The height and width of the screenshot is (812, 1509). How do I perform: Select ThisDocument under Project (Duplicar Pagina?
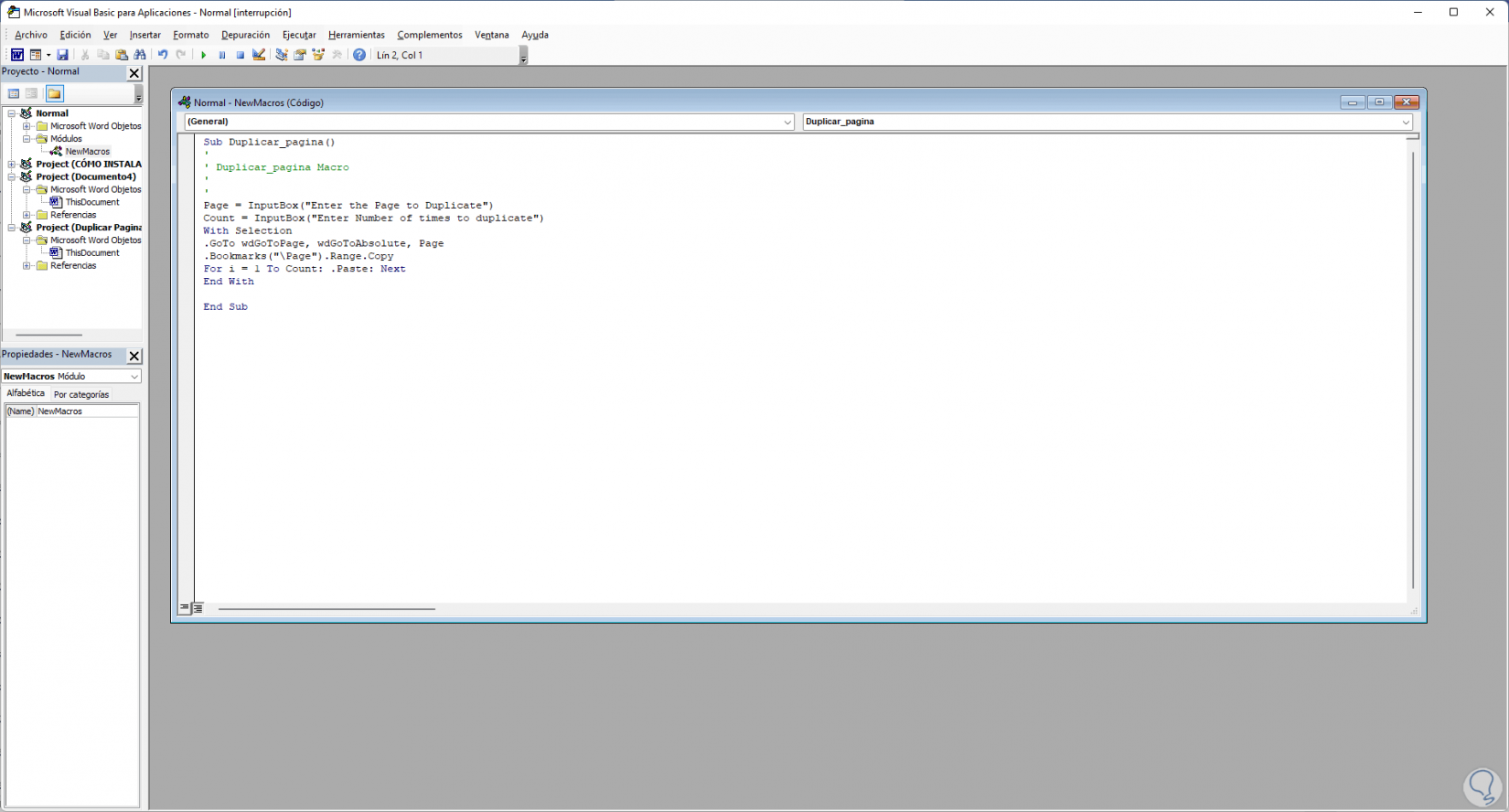[92, 253]
